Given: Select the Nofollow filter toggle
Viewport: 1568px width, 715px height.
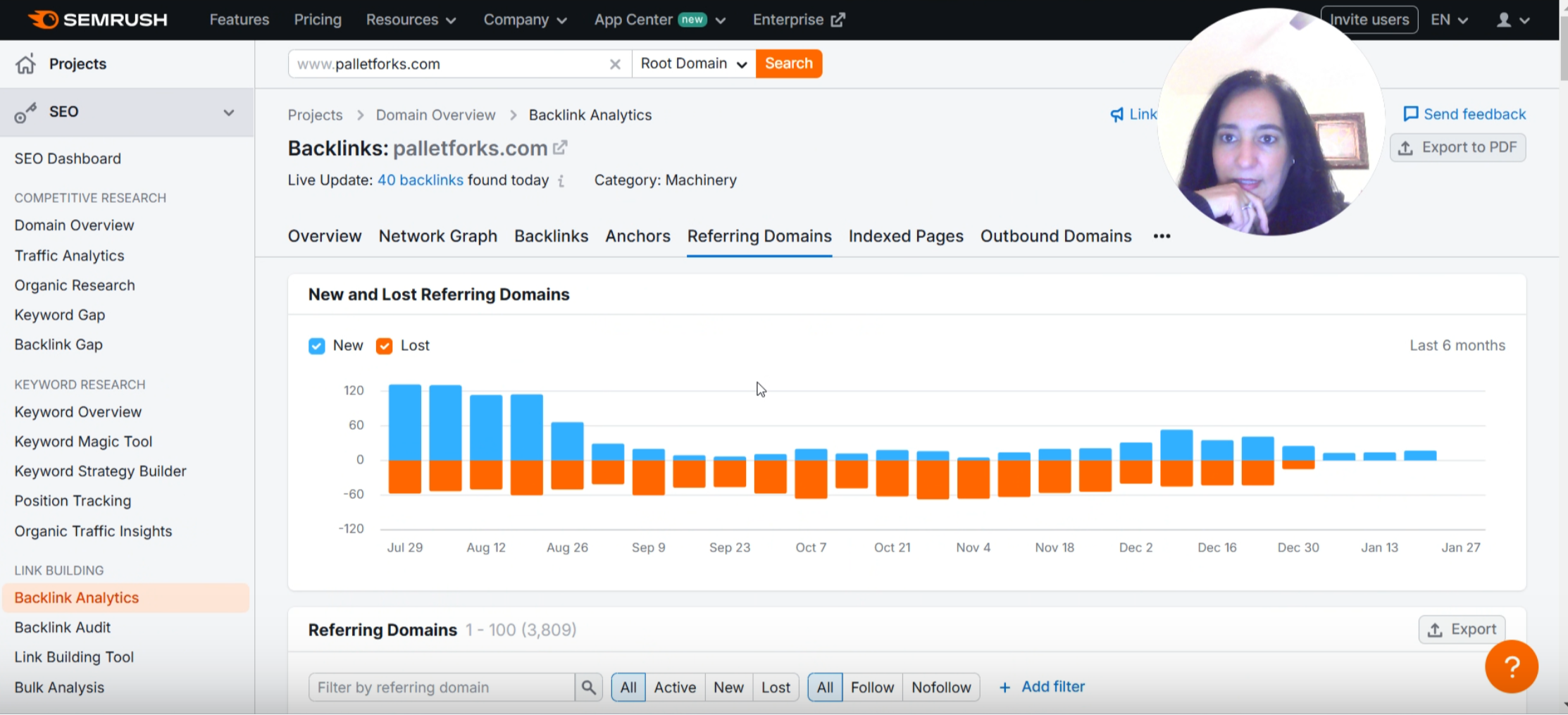Looking at the screenshot, I should point(941,687).
